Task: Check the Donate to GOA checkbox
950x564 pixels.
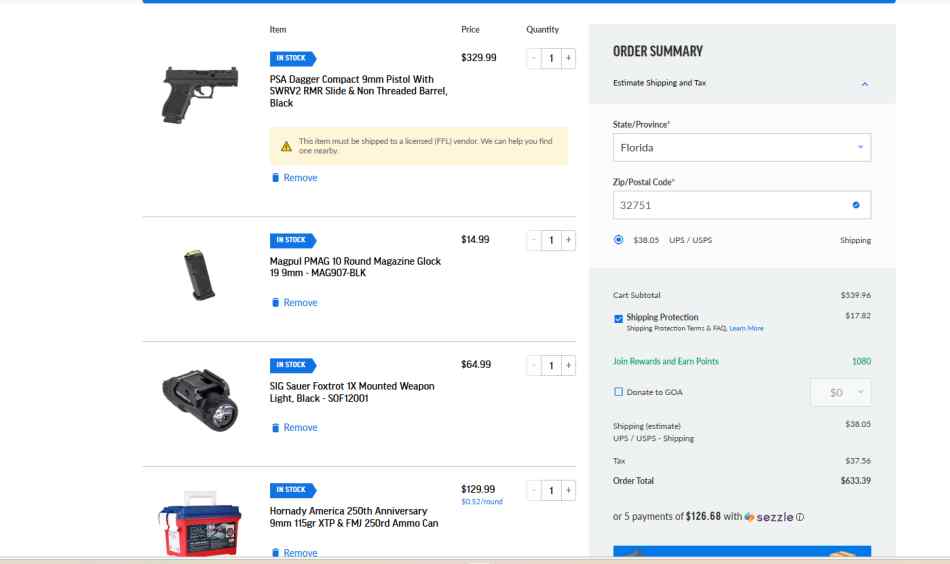Action: pos(618,392)
